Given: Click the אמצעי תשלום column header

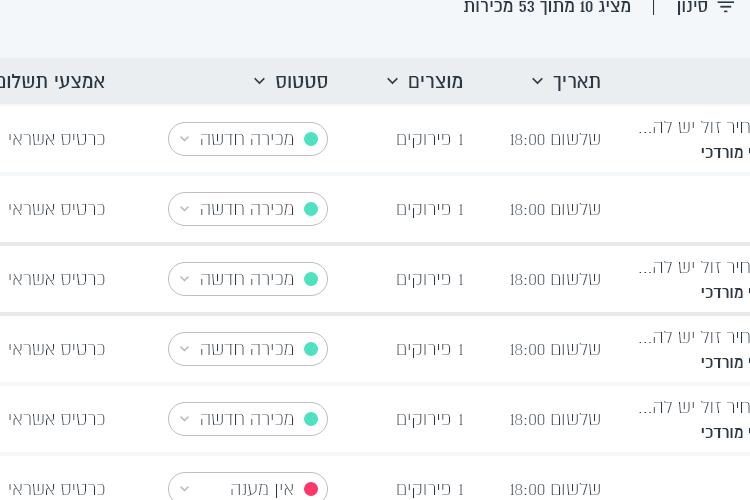Looking at the screenshot, I should coord(52,81).
